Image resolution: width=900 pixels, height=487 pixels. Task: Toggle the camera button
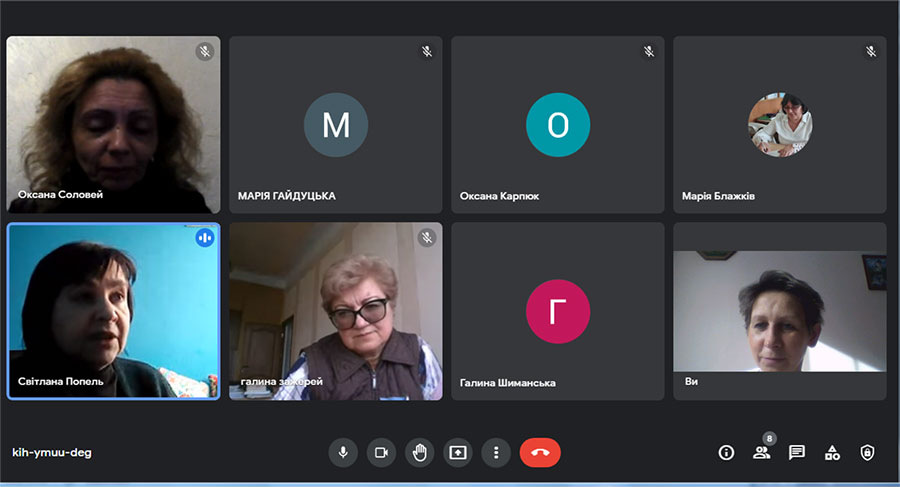pos(381,453)
